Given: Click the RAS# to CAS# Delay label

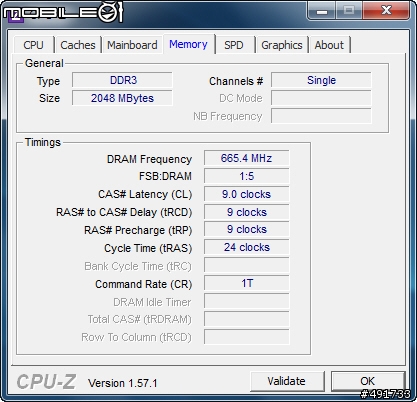Looking at the screenshot, I should (x=124, y=212).
